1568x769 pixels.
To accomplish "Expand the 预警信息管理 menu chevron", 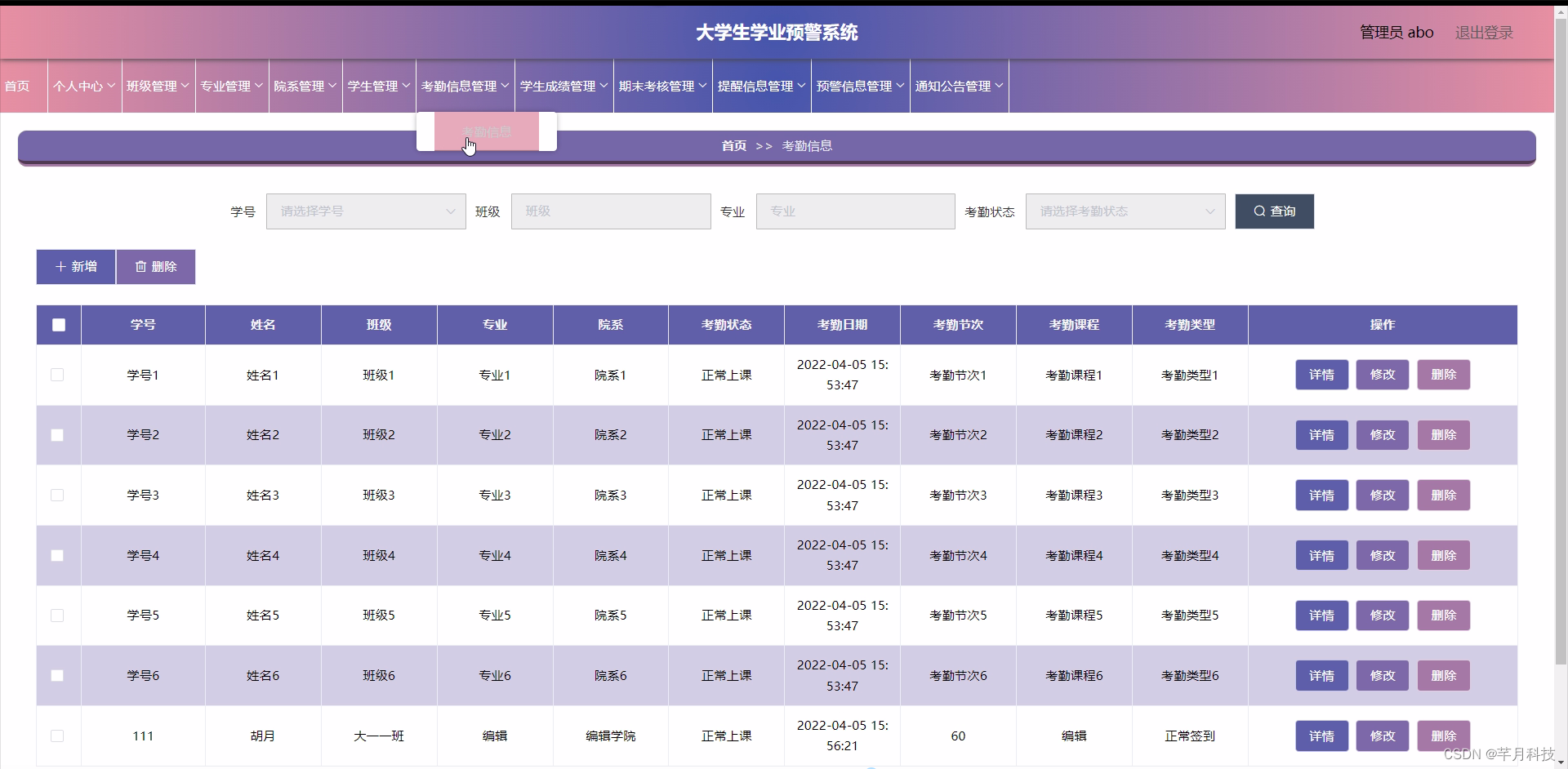I will [900, 86].
